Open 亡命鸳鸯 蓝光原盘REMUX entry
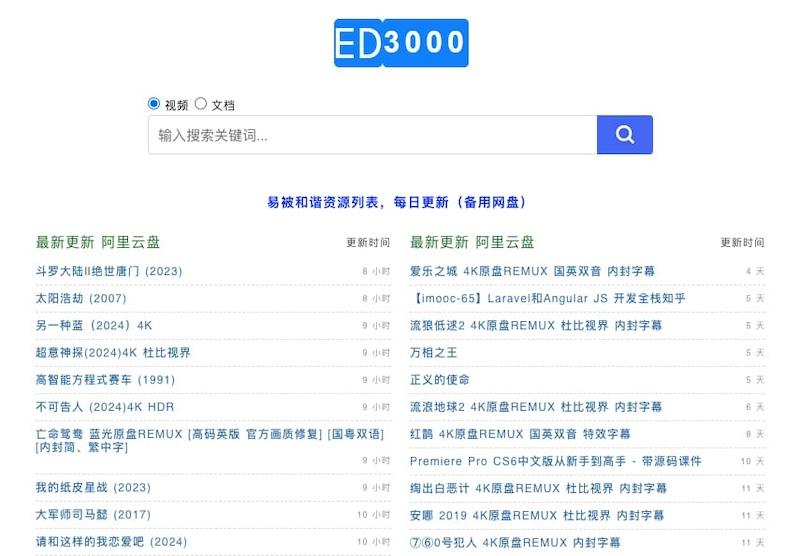 click(210, 440)
